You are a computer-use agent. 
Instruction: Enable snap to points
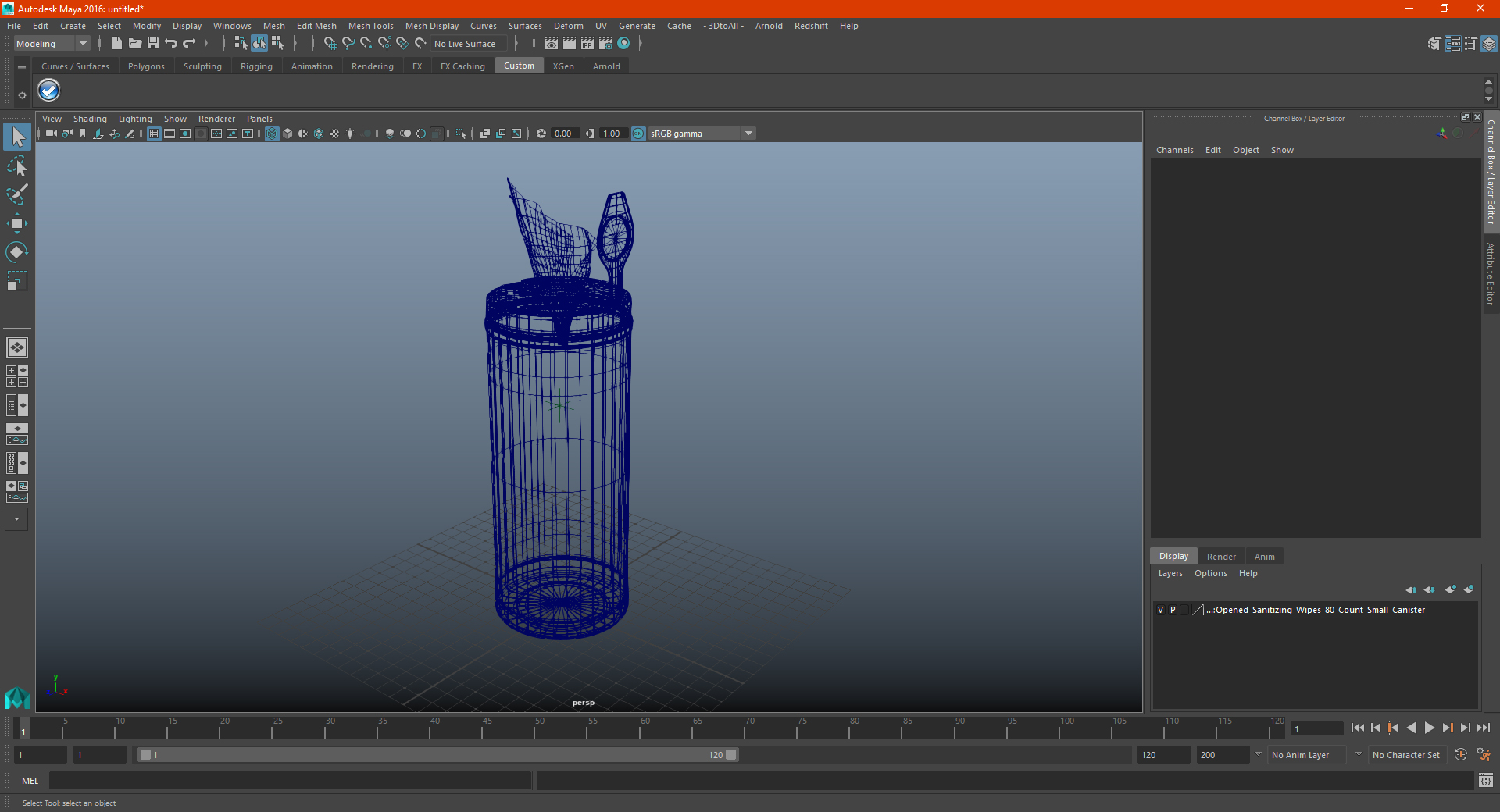coord(366,44)
